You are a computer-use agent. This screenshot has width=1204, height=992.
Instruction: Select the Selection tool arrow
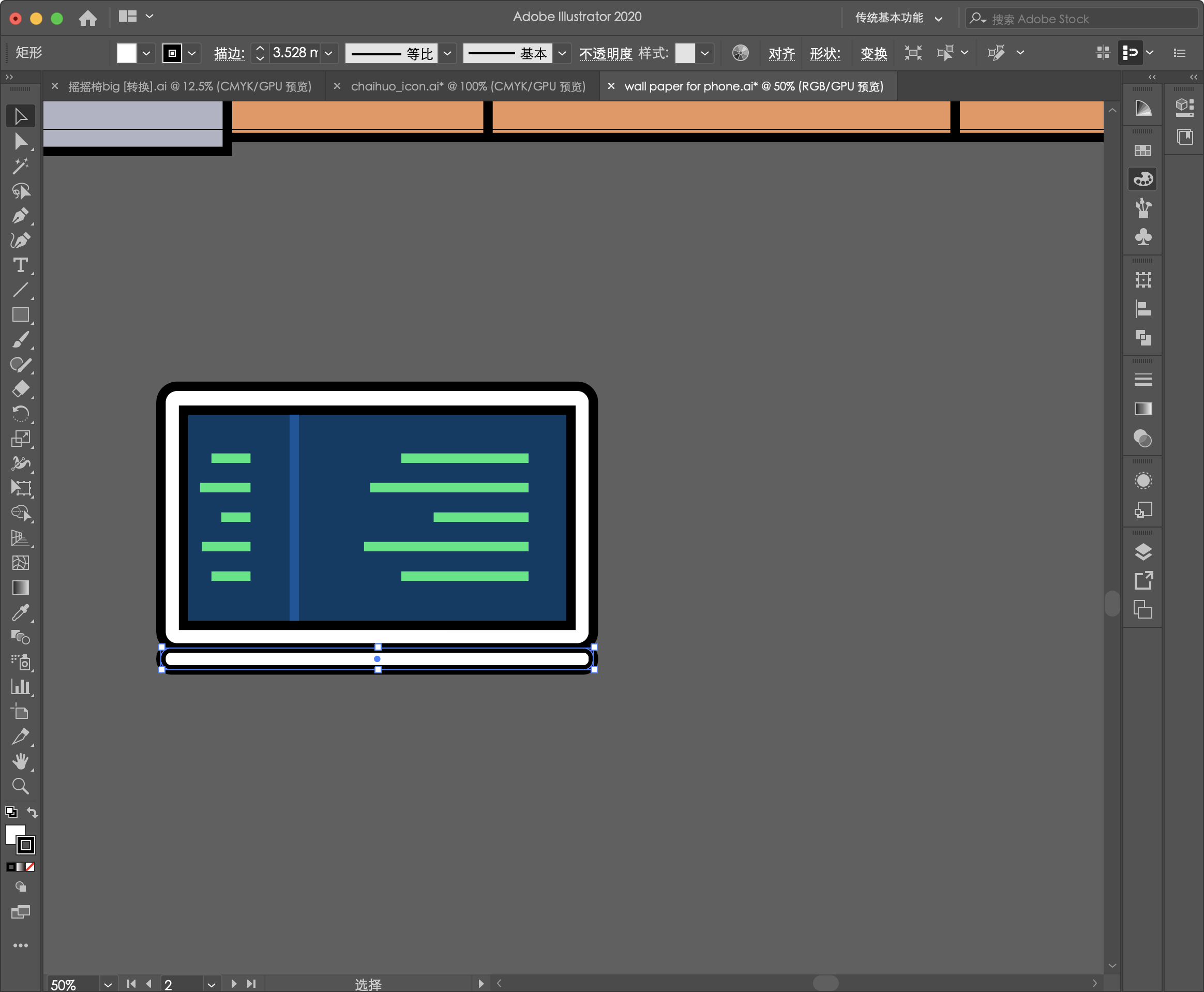[x=21, y=116]
